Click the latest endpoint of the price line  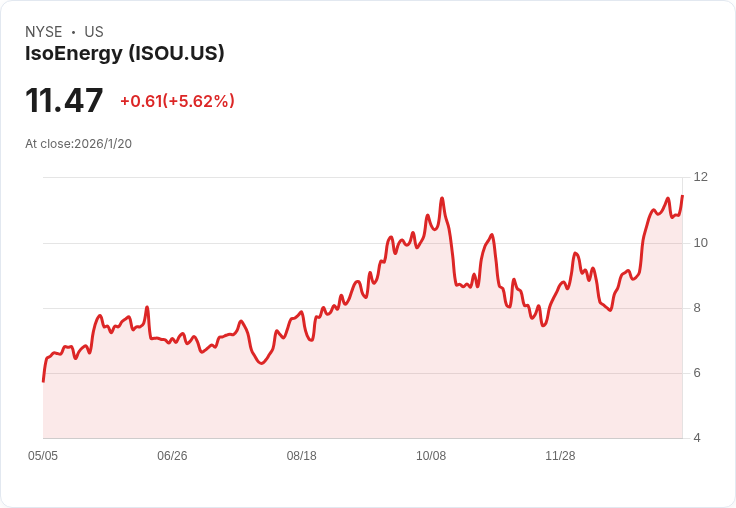pos(682,196)
